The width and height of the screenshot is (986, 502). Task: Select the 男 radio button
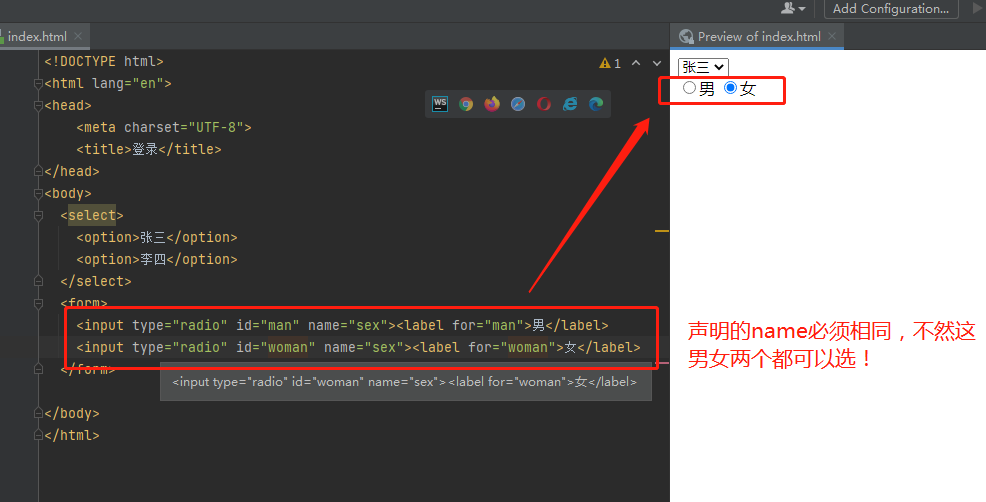pos(689,87)
